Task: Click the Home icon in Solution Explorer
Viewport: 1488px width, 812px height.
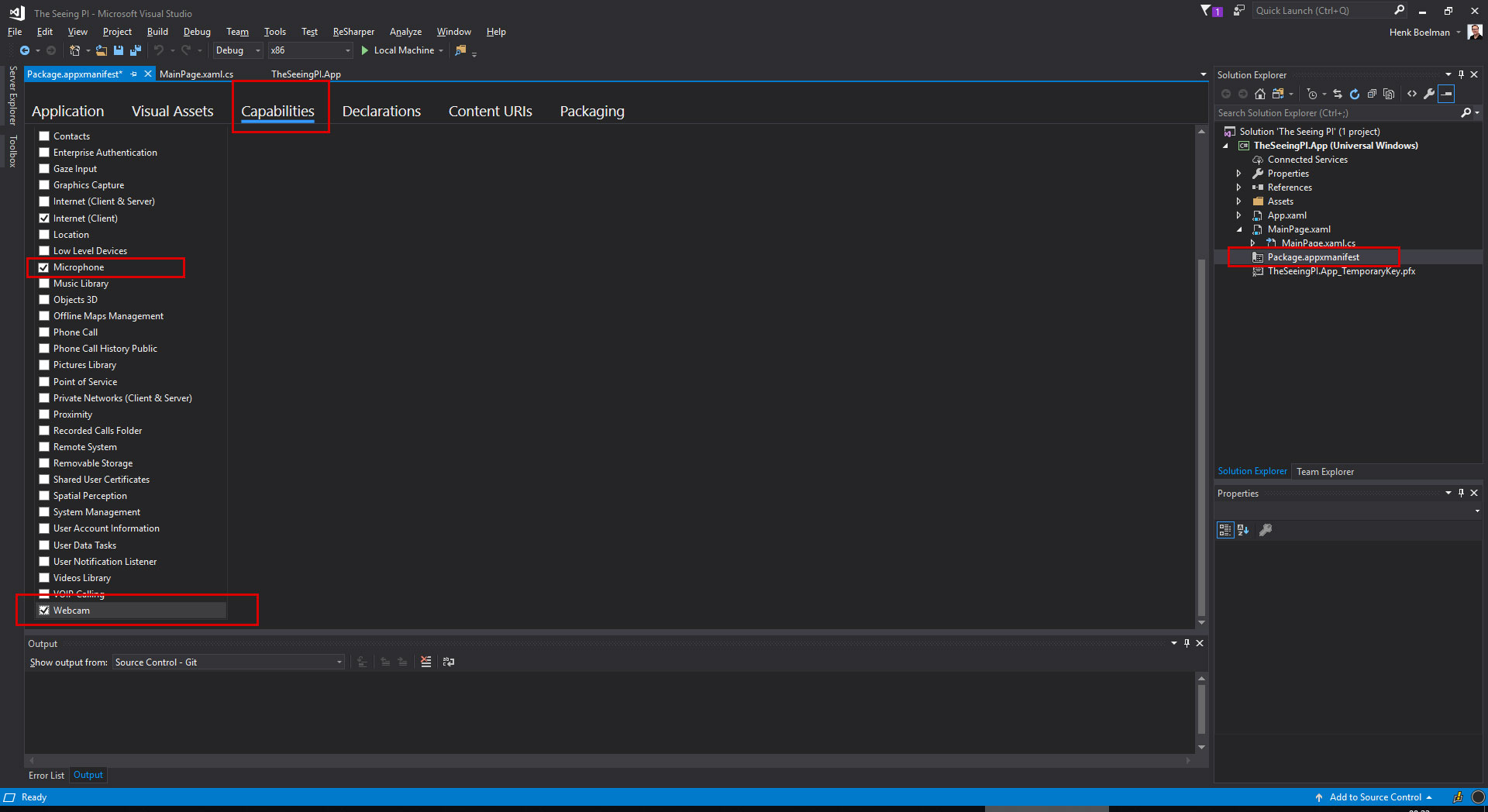Action: (x=1260, y=94)
